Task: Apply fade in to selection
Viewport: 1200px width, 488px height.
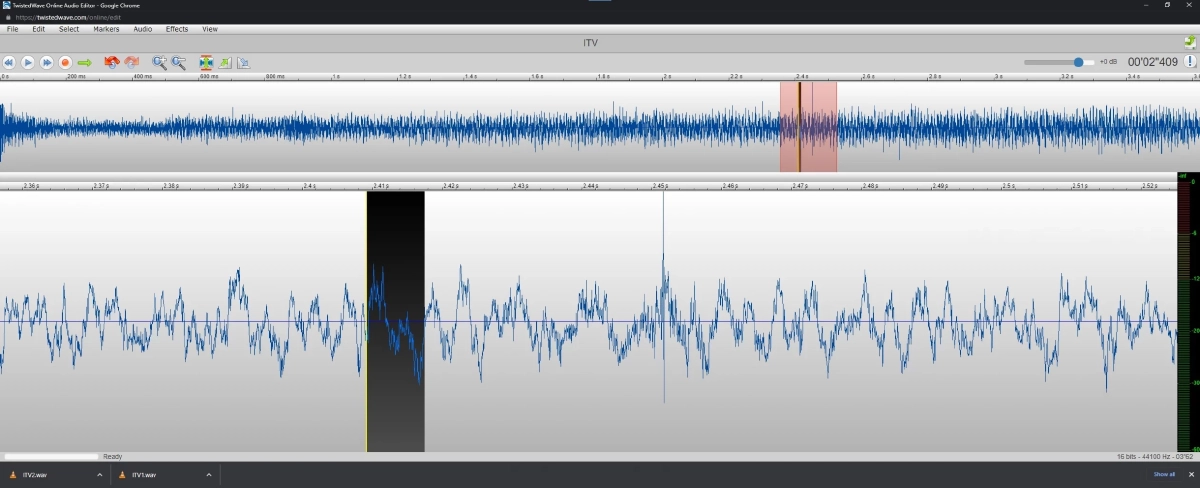Action: point(225,62)
